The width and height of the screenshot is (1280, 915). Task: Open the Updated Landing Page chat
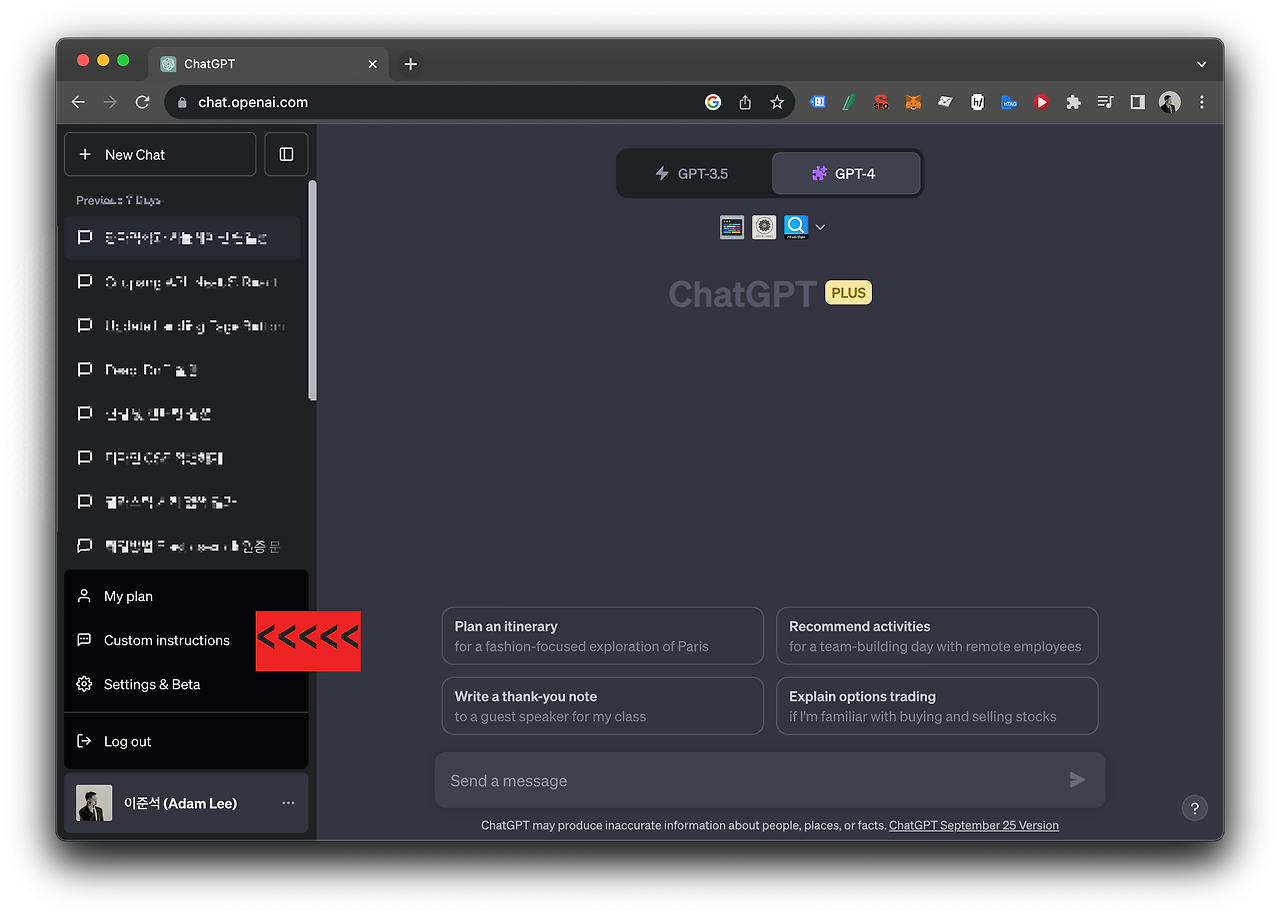point(182,326)
